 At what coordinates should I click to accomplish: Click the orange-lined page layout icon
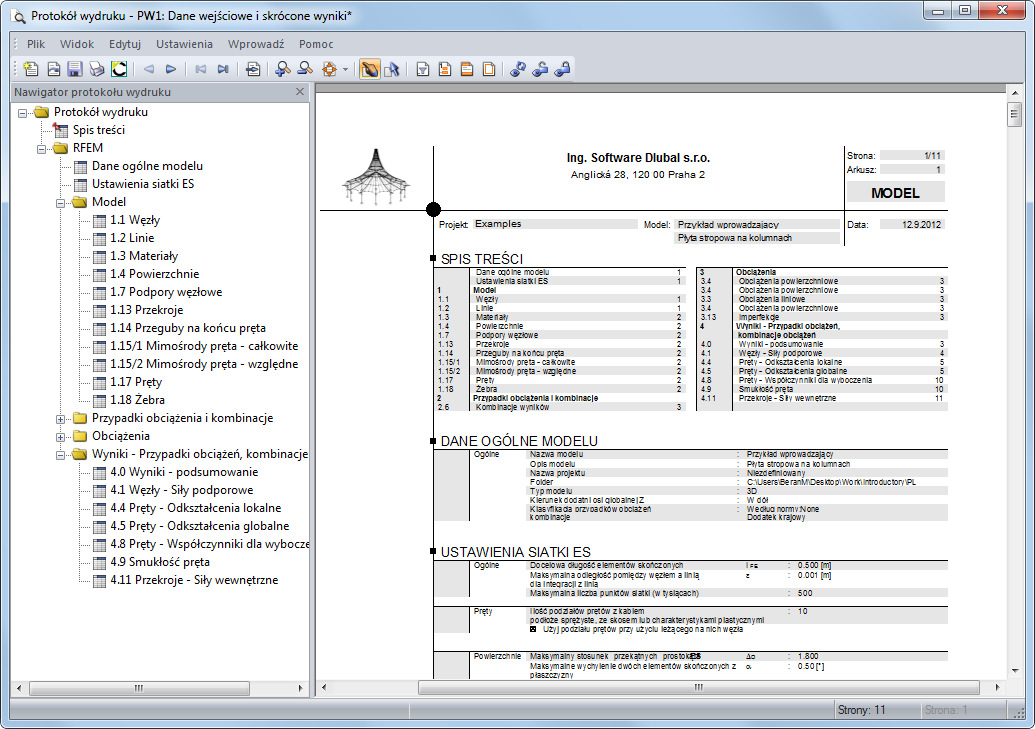(x=445, y=69)
